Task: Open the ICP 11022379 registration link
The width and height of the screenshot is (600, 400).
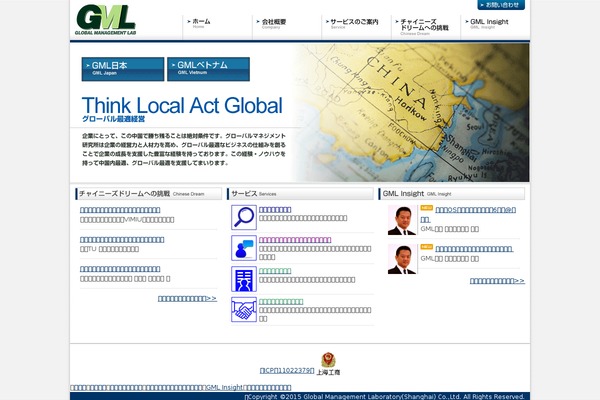Action: click(x=287, y=371)
